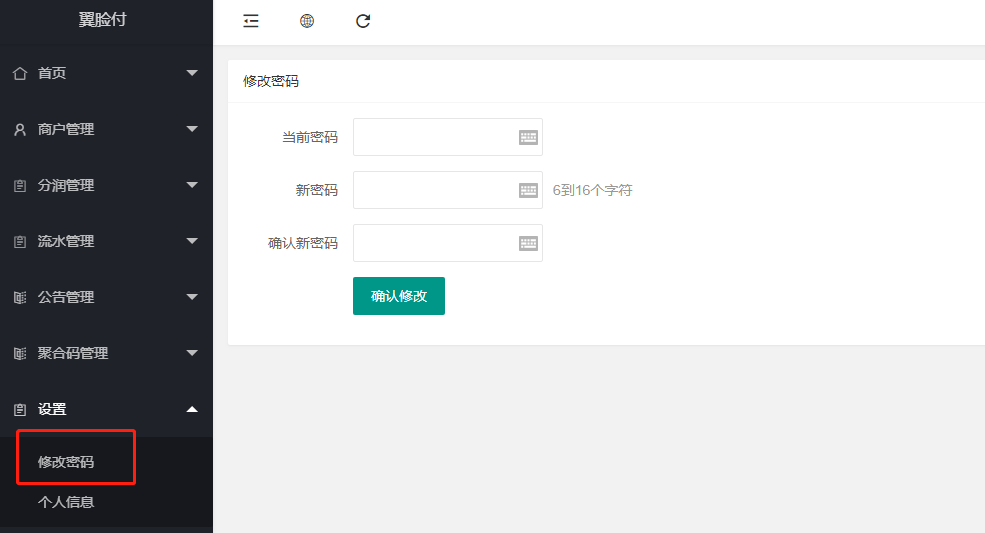Image resolution: width=985 pixels, height=533 pixels.
Task: Click the 确认新密码 field label
Action: (303, 243)
